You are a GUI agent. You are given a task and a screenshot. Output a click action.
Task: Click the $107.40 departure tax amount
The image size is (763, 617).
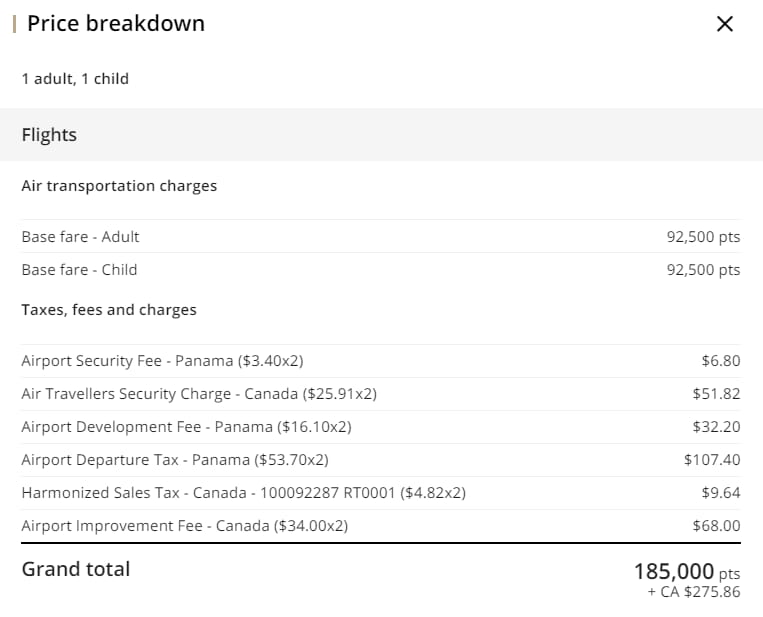tap(712, 460)
